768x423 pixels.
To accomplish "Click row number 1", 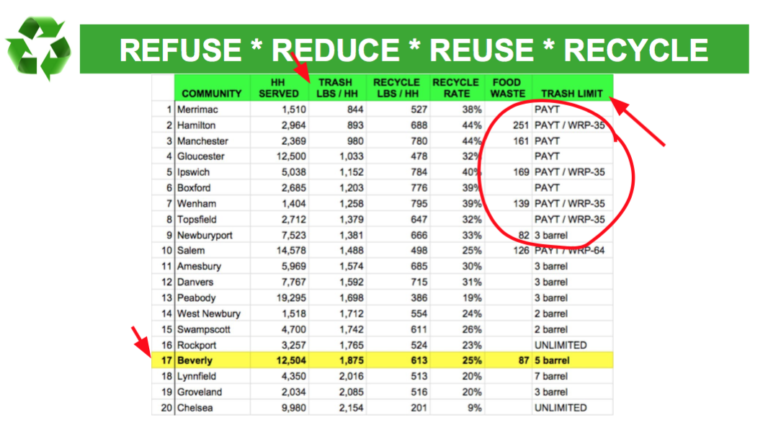I will click(169, 109).
